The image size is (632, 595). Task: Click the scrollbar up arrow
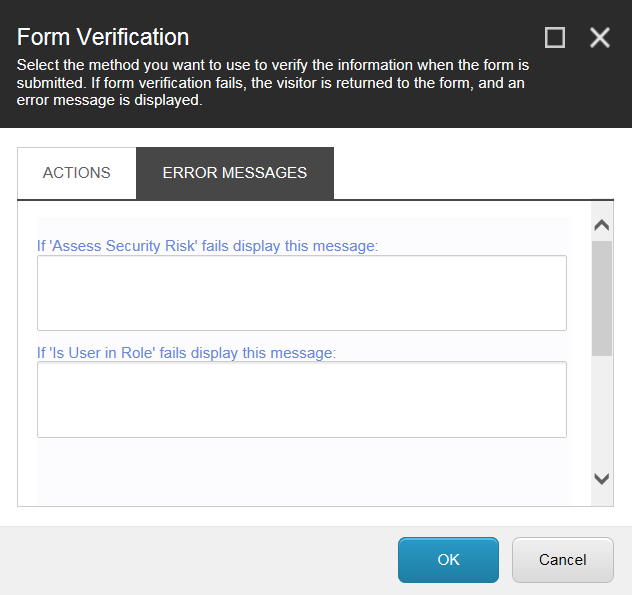[601, 227]
